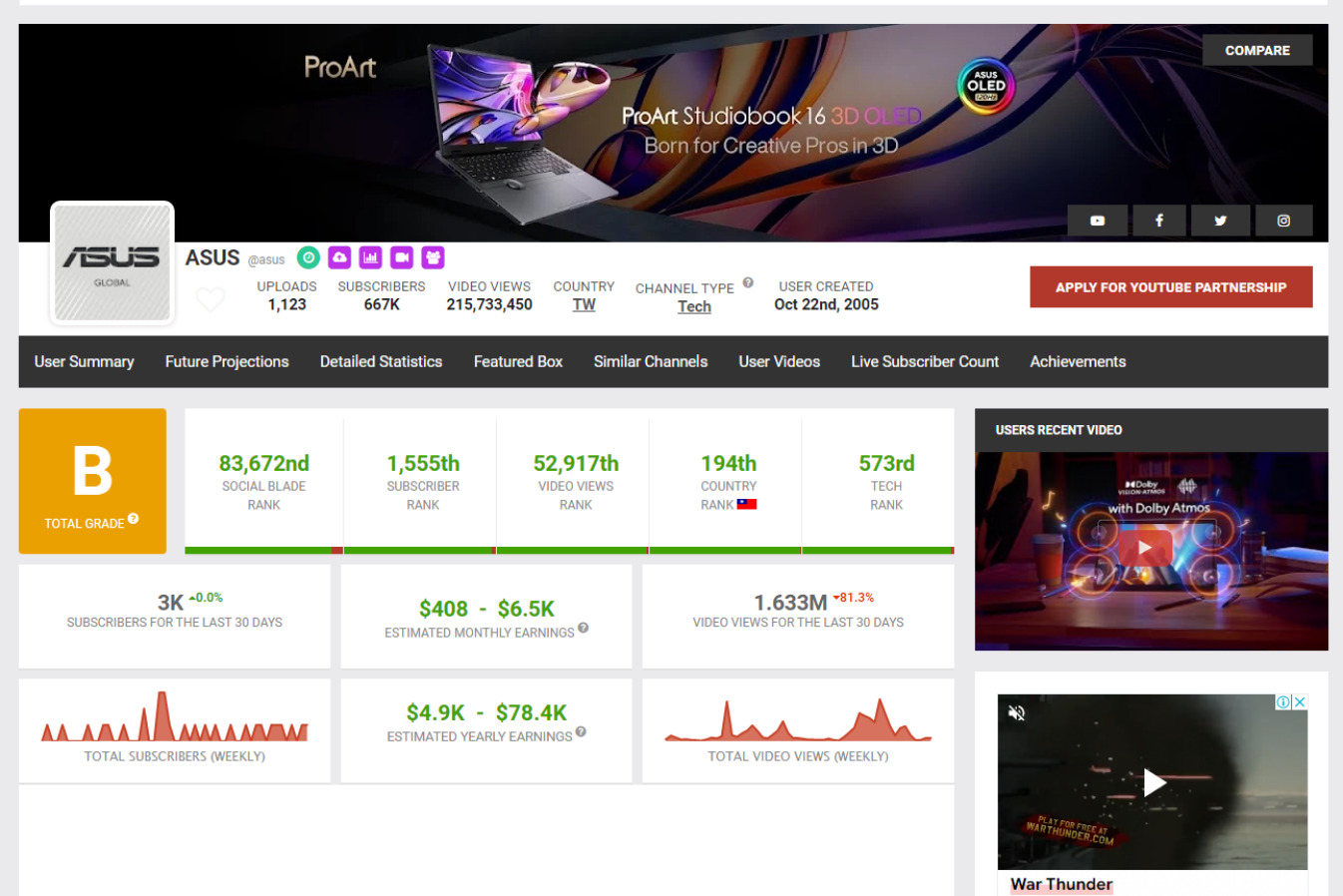Click the Oct 22nd, 2005 creation date

(826, 304)
